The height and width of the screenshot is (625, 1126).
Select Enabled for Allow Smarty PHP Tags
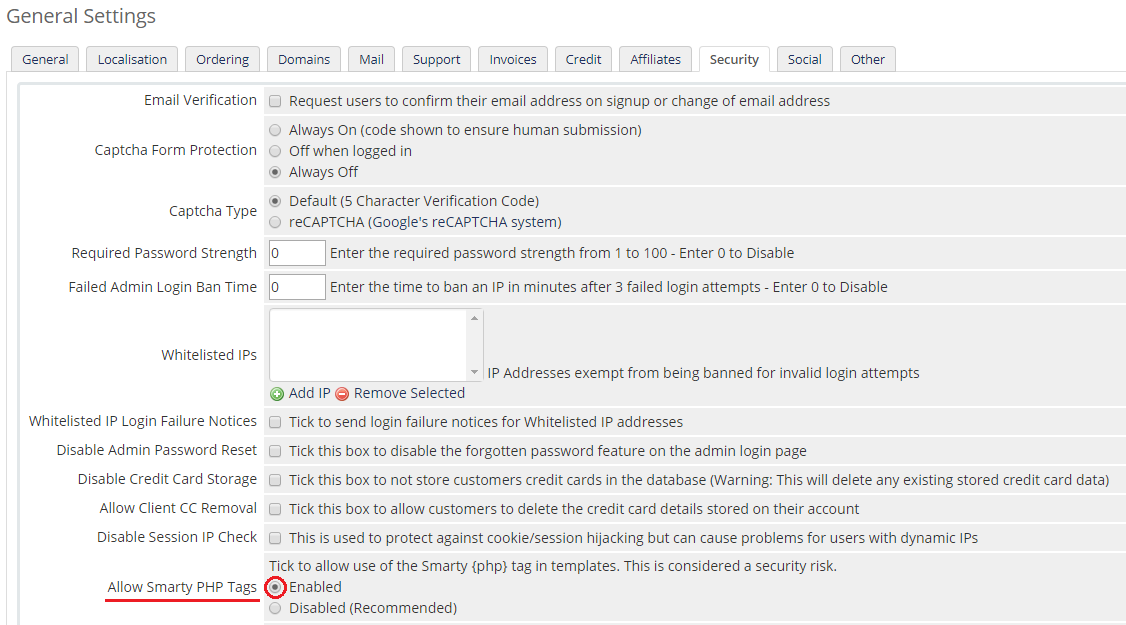275,588
